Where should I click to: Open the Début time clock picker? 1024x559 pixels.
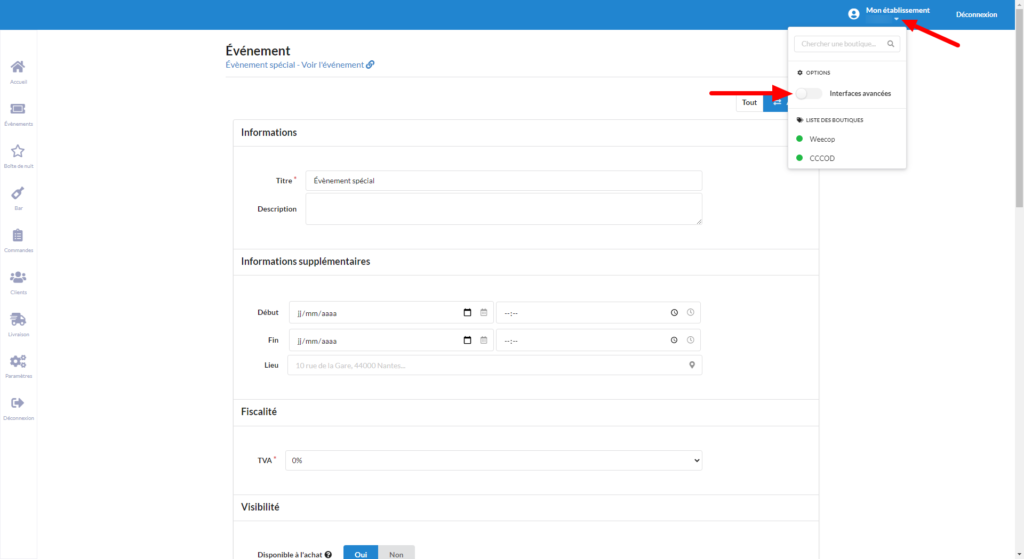click(x=674, y=313)
